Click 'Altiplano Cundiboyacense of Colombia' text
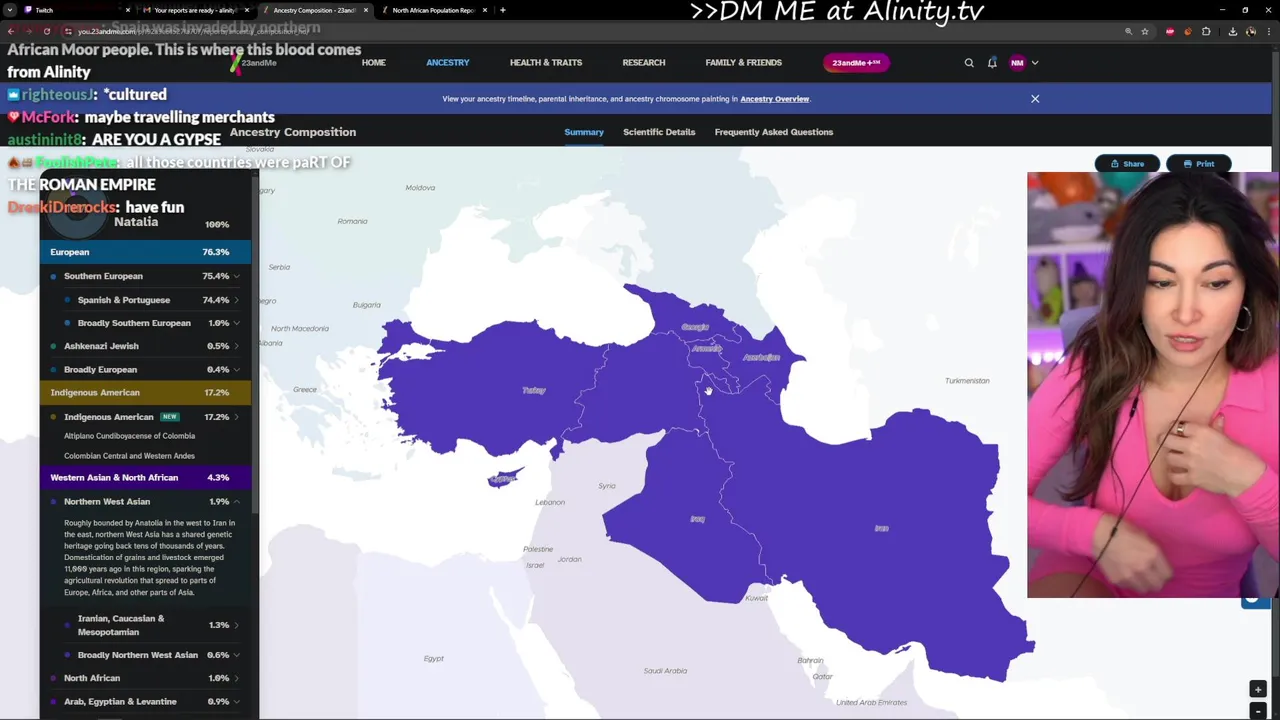 [130, 436]
